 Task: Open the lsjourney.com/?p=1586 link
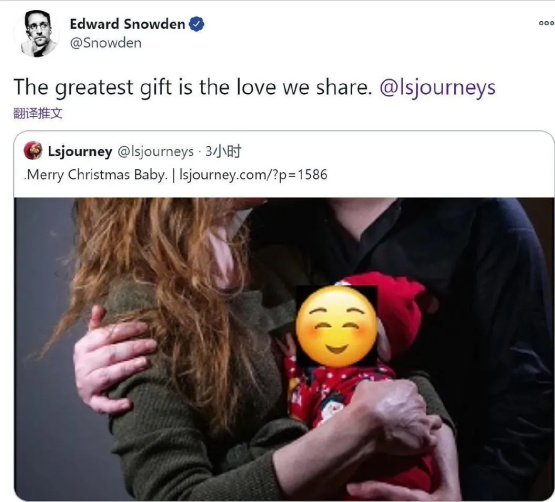[x=253, y=175]
